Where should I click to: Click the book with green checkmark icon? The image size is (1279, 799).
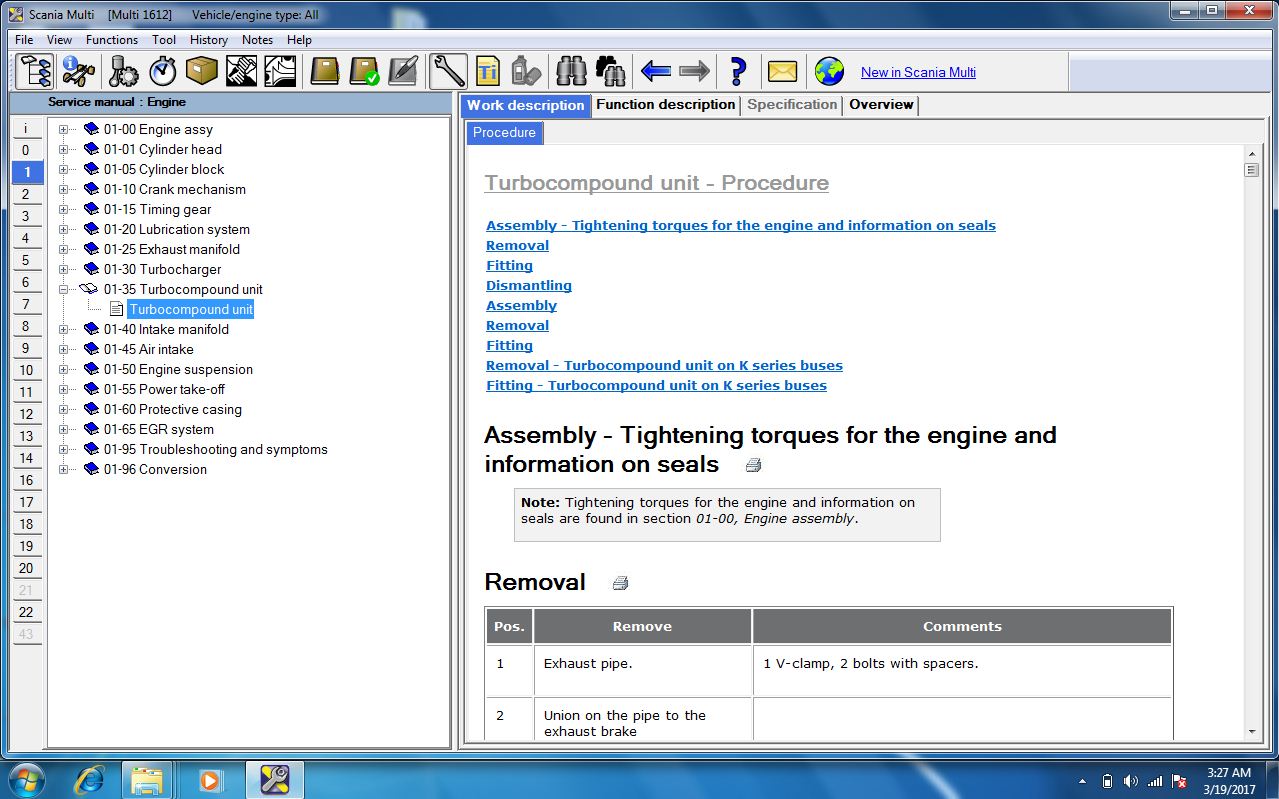point(363,71)
